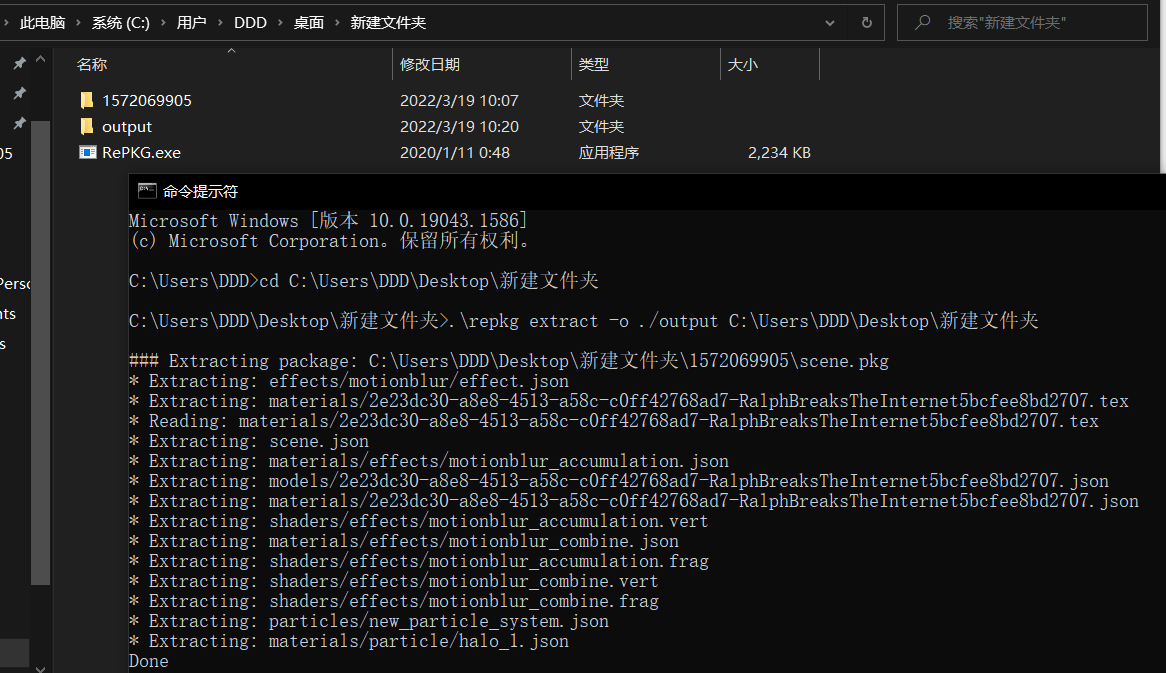Click navigation pane scroll down arrow

pos(41,669)
